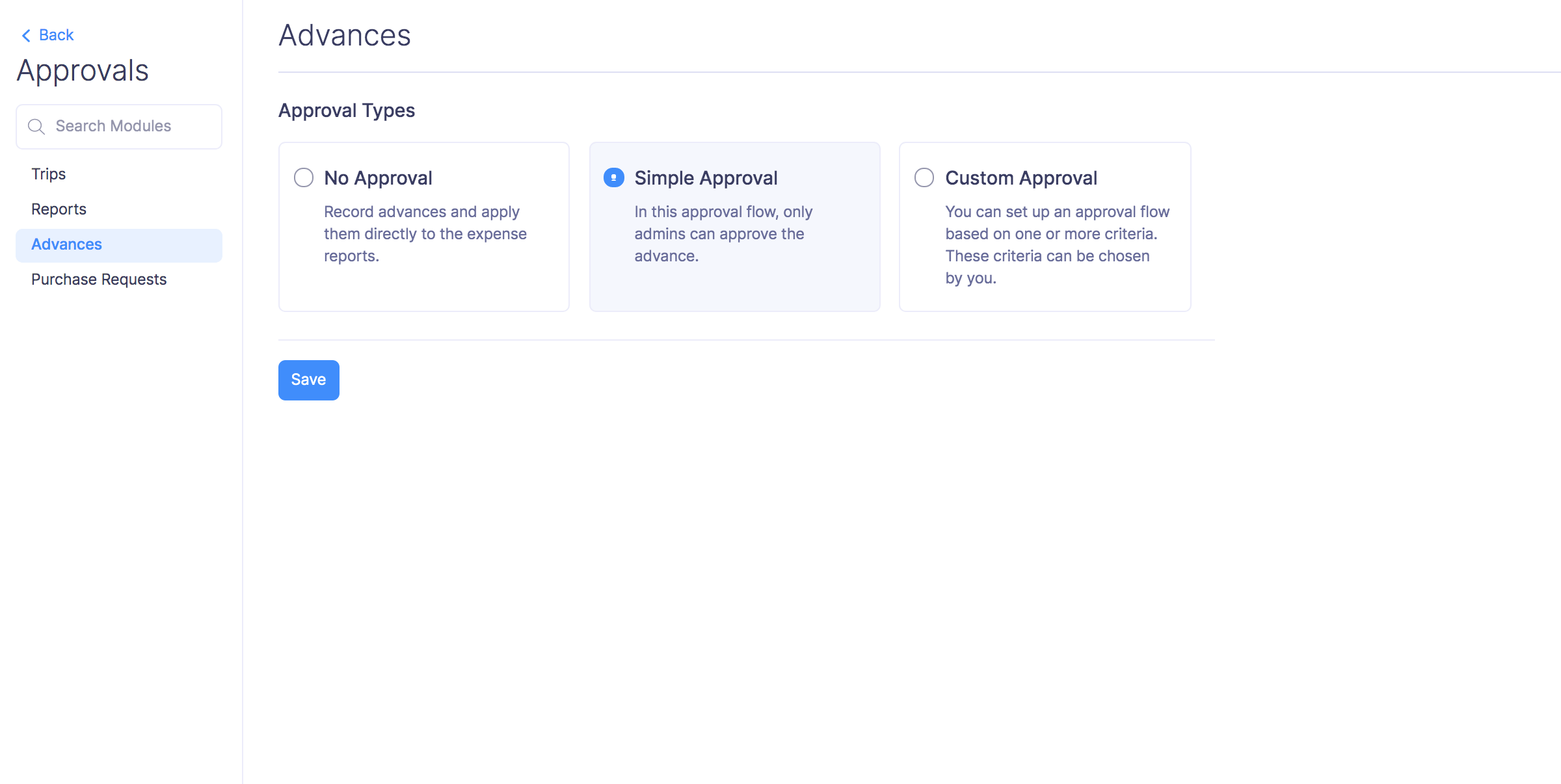The width and height of the screenshot is (1561, 784).
Task: Select the Simple Approval radio button
Action: [x=614, y=177]
